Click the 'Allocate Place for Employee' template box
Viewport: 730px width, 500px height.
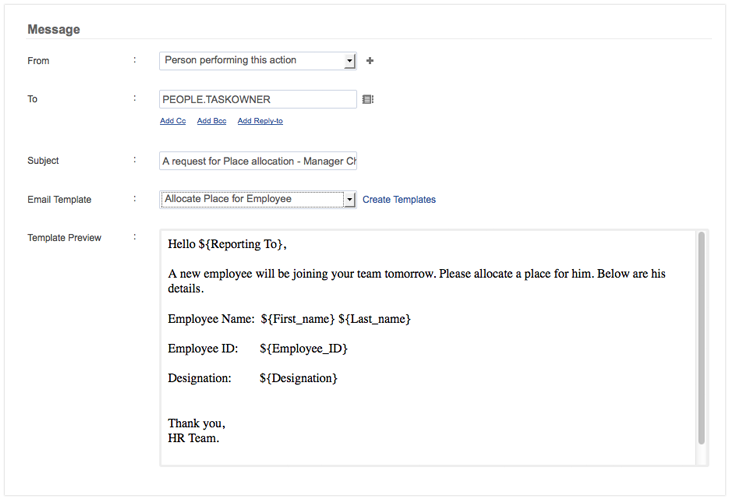click(250, 200)
